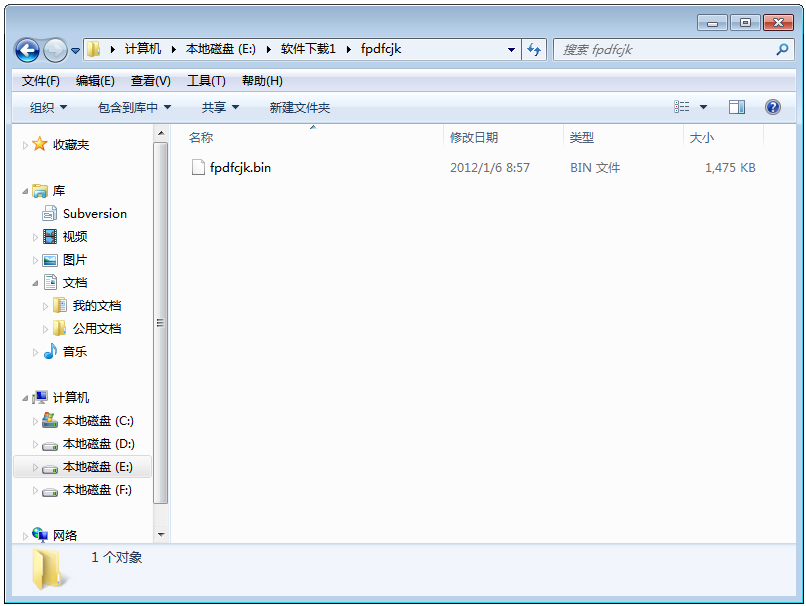Click the 1,475 KB size cell
This screenshot has height=606, width=806.
coord(730,168)
